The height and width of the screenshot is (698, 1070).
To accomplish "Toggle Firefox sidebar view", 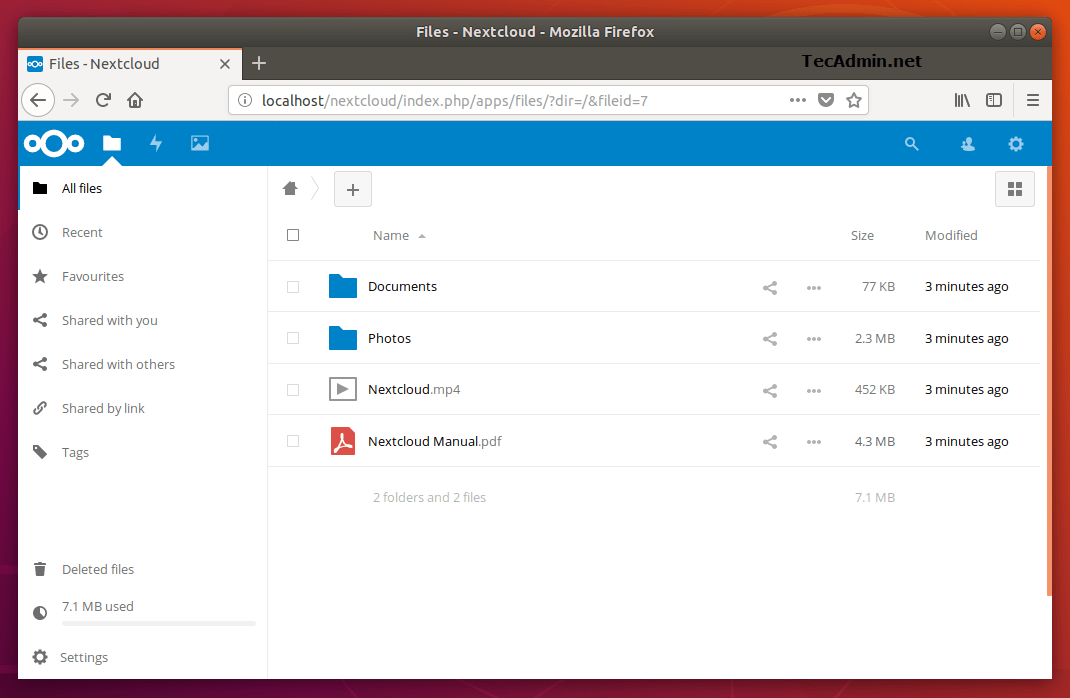I will (x=994, y=100).
